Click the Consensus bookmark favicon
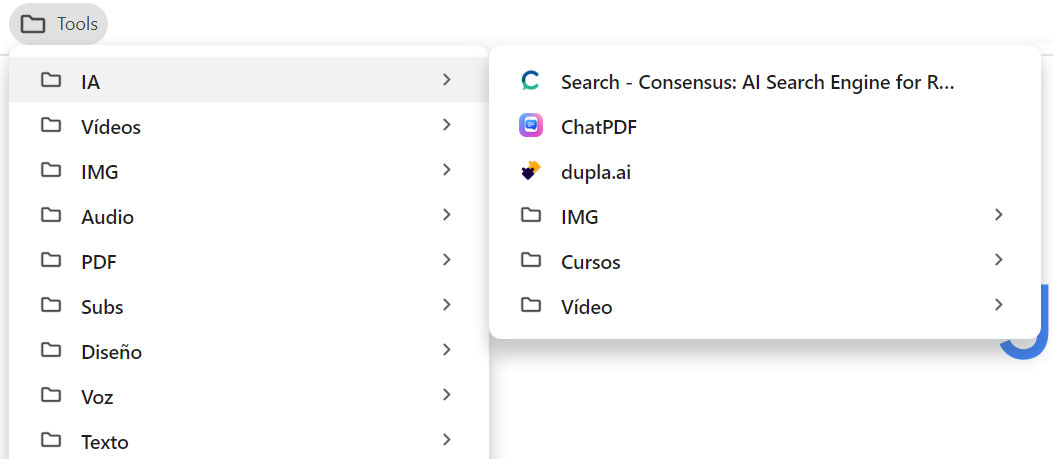The height and width of the screenshot is (459, 1053). pos(531,81)
